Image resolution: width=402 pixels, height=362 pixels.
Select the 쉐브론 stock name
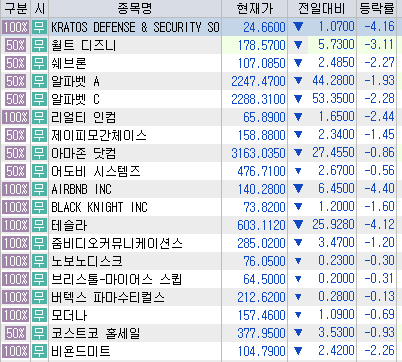69,63
